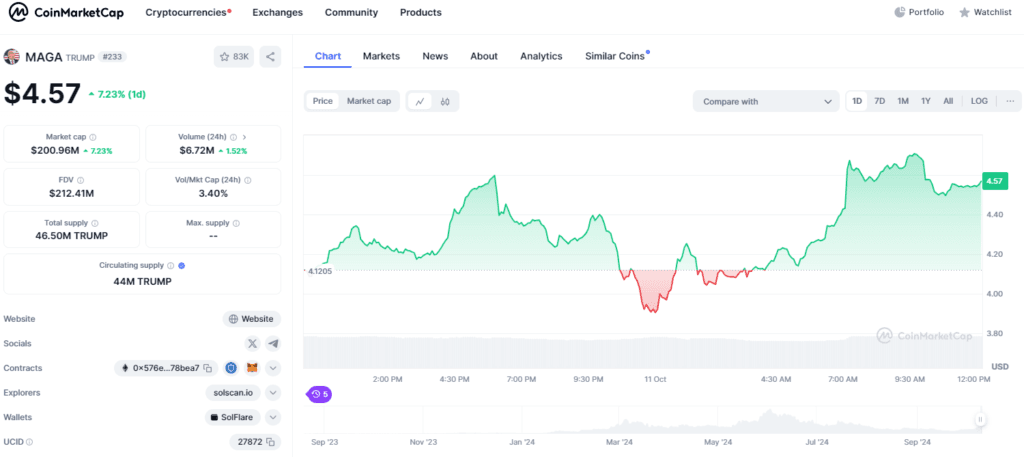This screenshot has height=457, width=1024.
Task: Click the Jul '24 timeline label
Action: point(817,442)
